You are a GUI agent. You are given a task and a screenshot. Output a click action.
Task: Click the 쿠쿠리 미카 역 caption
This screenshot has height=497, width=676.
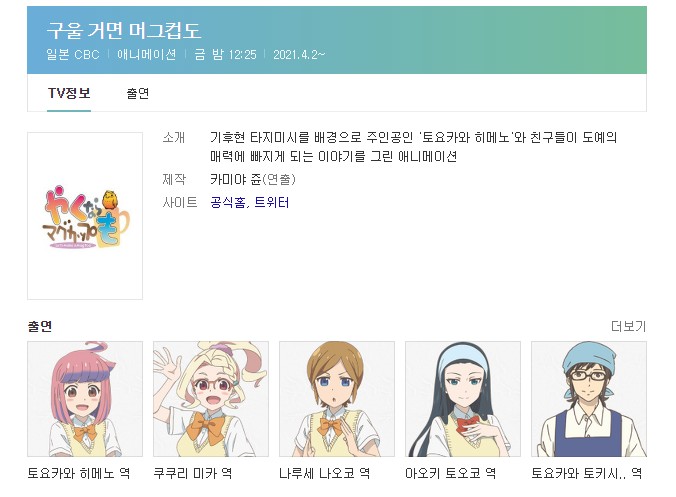[x=193, y=473]
